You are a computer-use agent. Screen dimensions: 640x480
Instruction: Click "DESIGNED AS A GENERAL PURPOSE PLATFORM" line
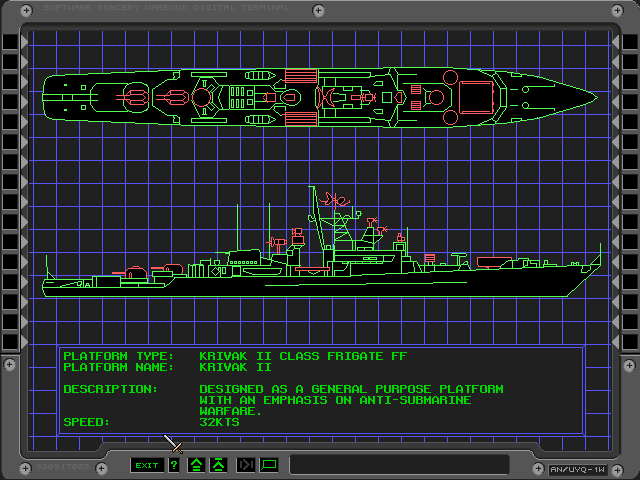(351, 389)
